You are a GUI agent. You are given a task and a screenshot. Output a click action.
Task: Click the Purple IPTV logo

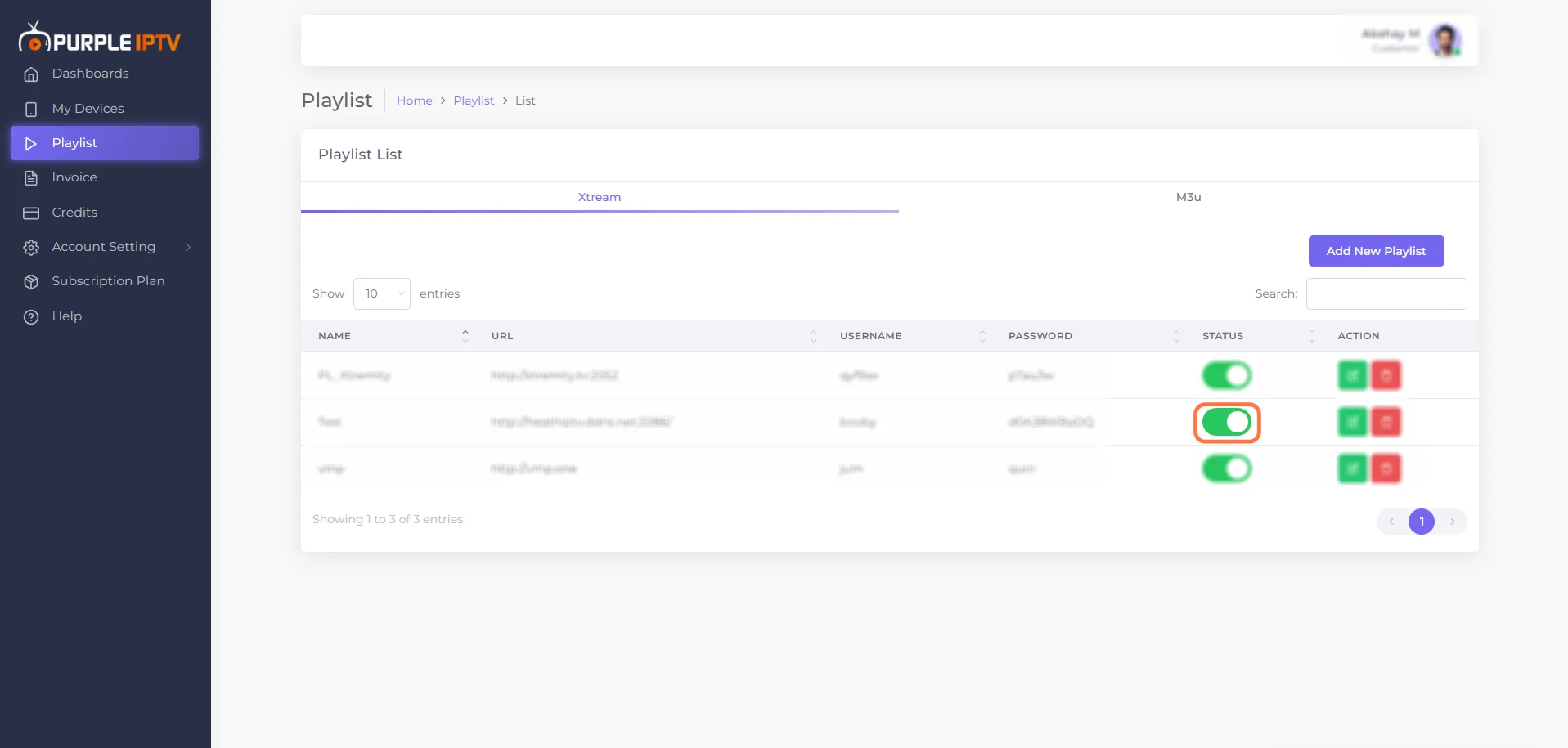click(99, 38)
